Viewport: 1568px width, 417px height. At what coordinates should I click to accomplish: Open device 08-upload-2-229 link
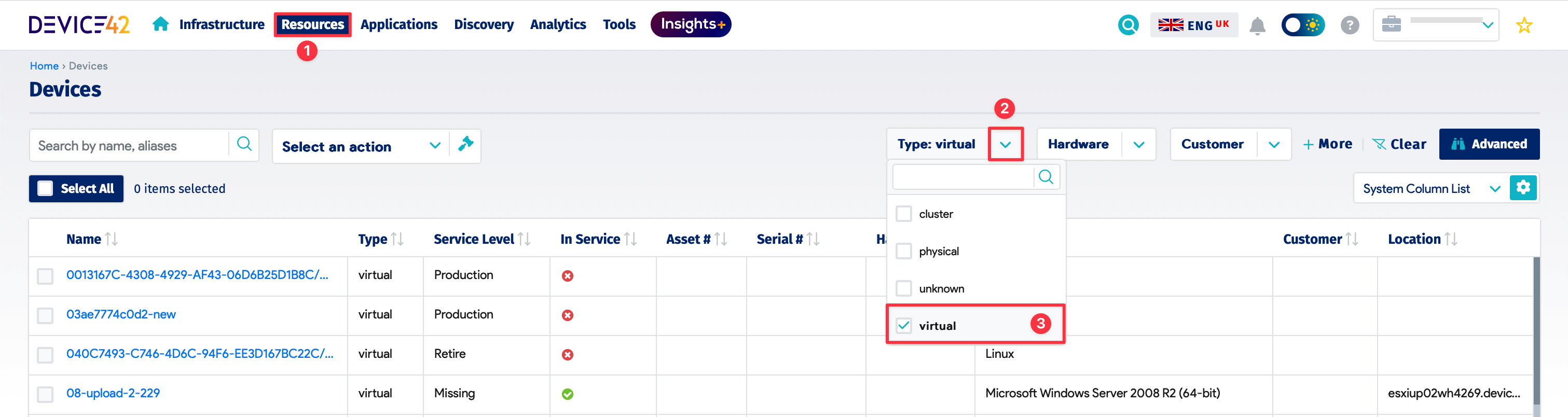(x=113, y=393)
